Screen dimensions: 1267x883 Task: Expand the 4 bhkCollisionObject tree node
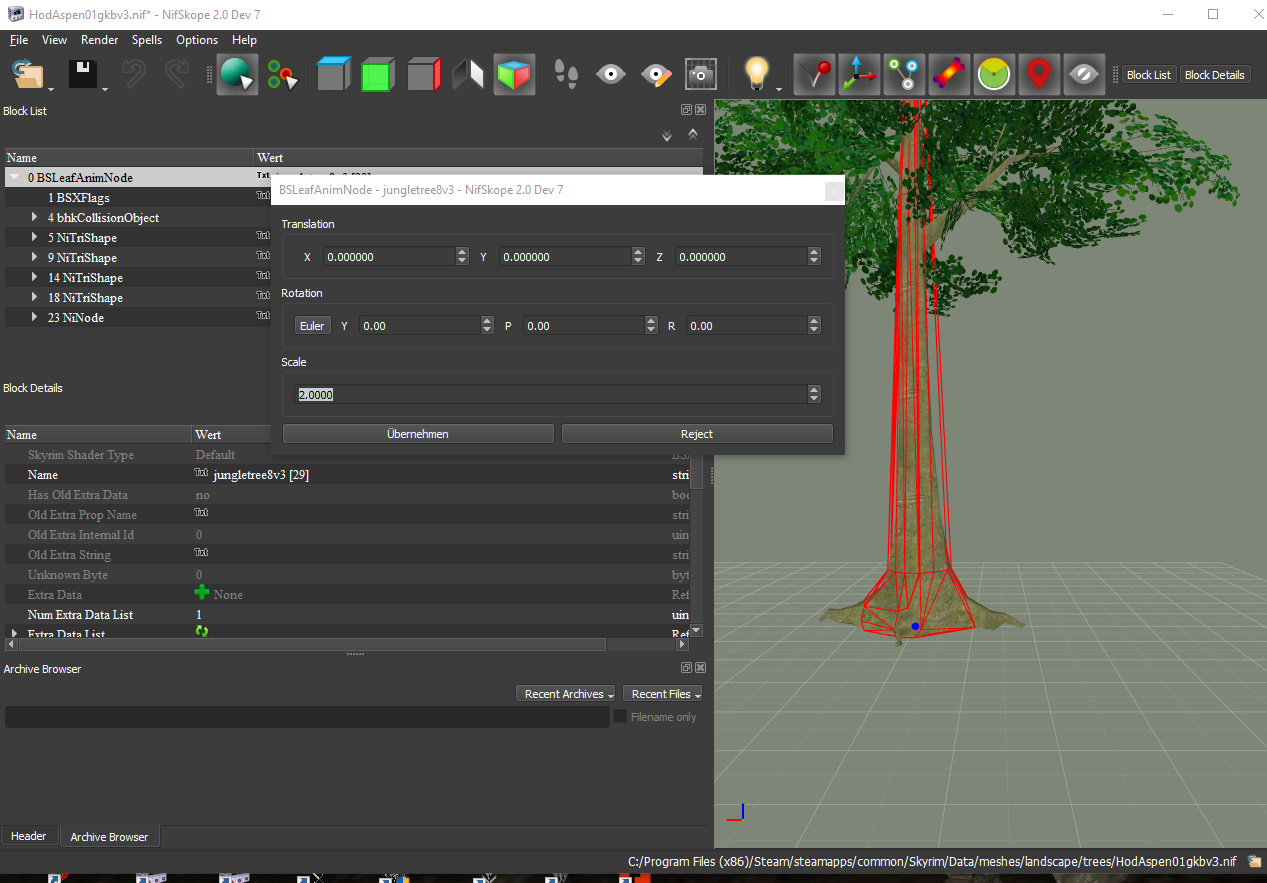[x=35, y=217]
